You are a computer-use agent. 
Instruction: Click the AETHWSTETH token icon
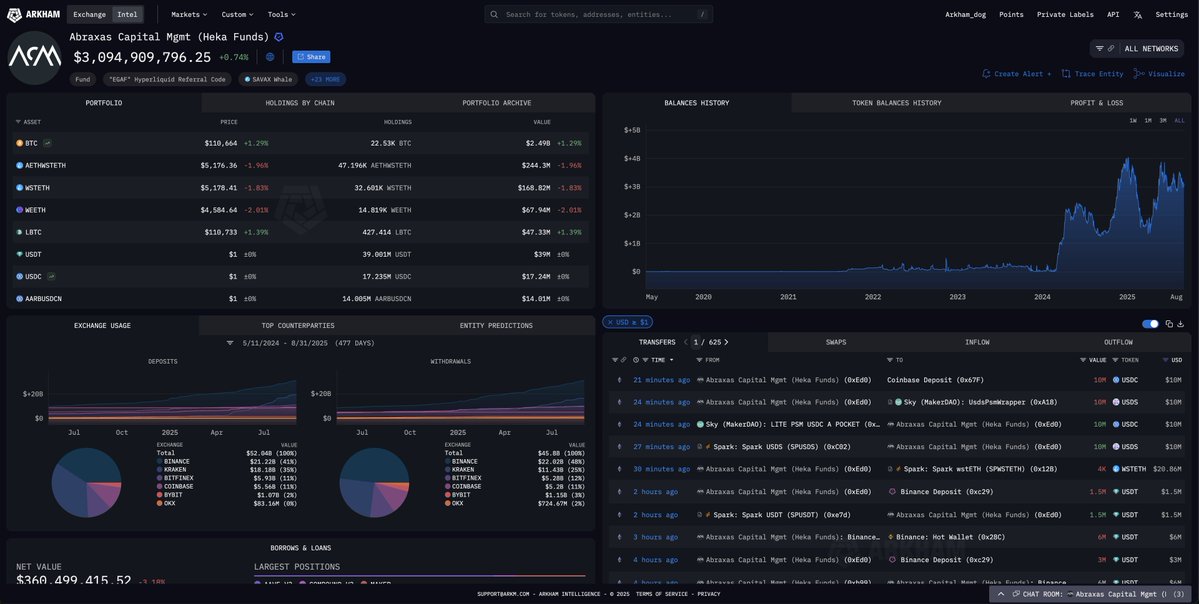tap(20, 165)
